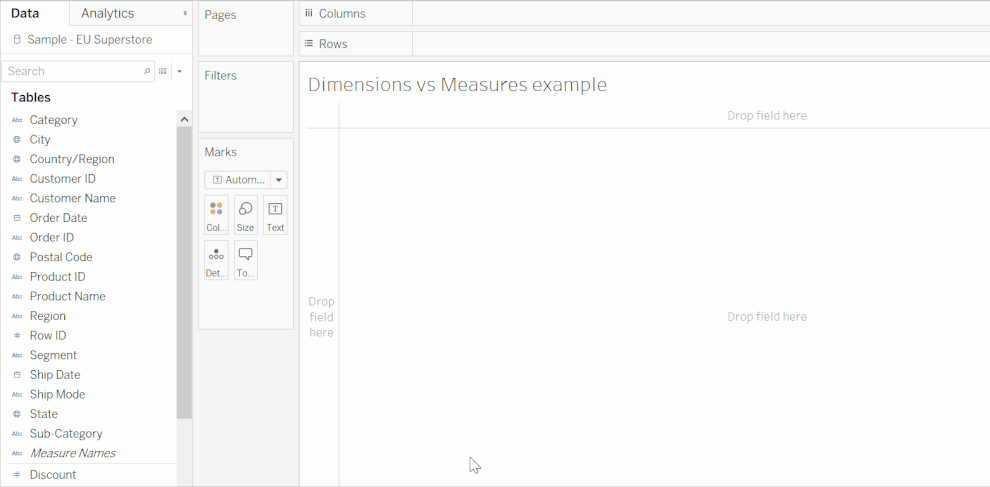Open the Detail marks button
Screen dimensions: 990x487
pyautogui.click(x=216, y=260)
